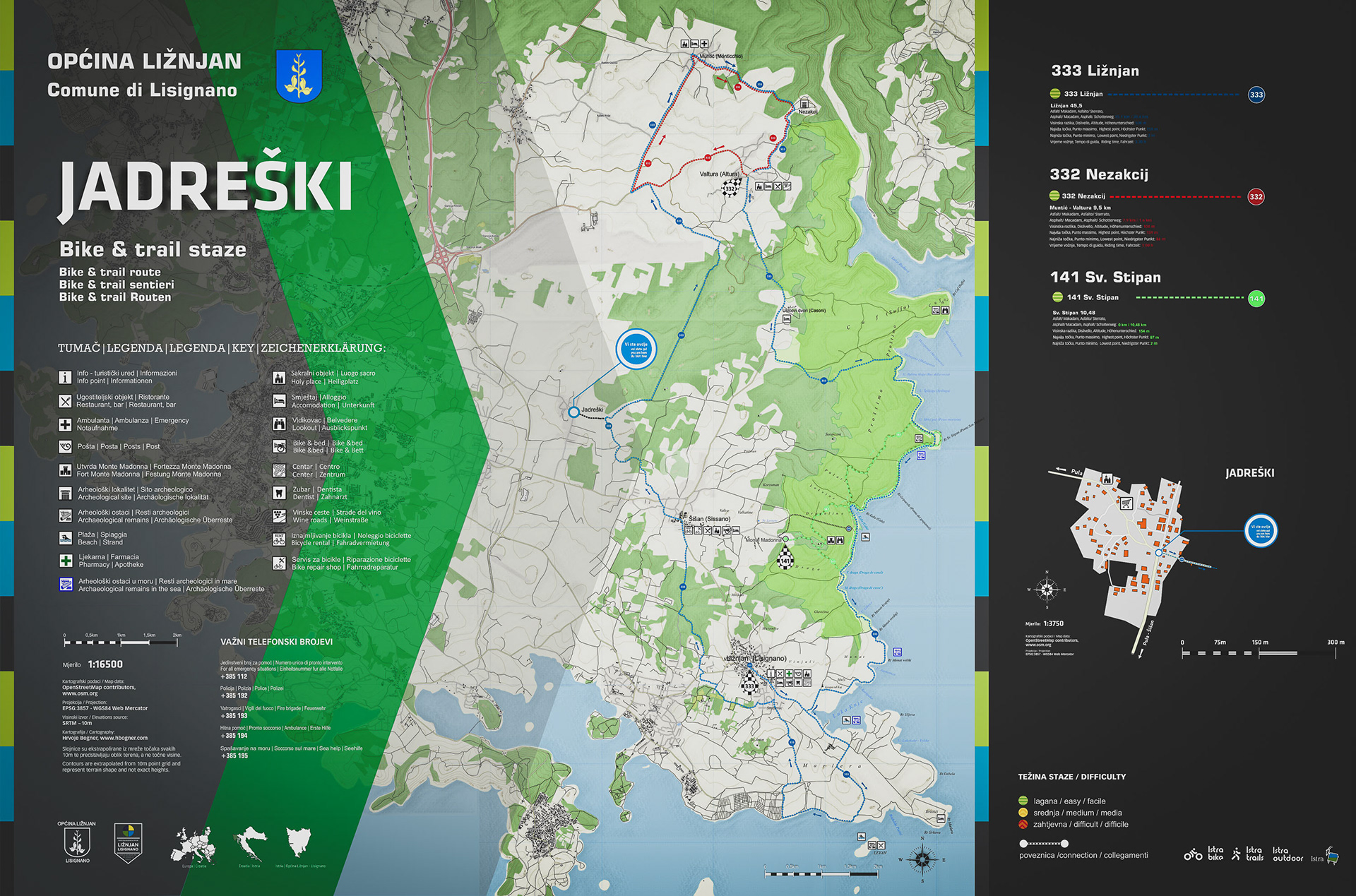
Task: Click the Bicycle rental legend icon
Action: [x=279, y=539]
